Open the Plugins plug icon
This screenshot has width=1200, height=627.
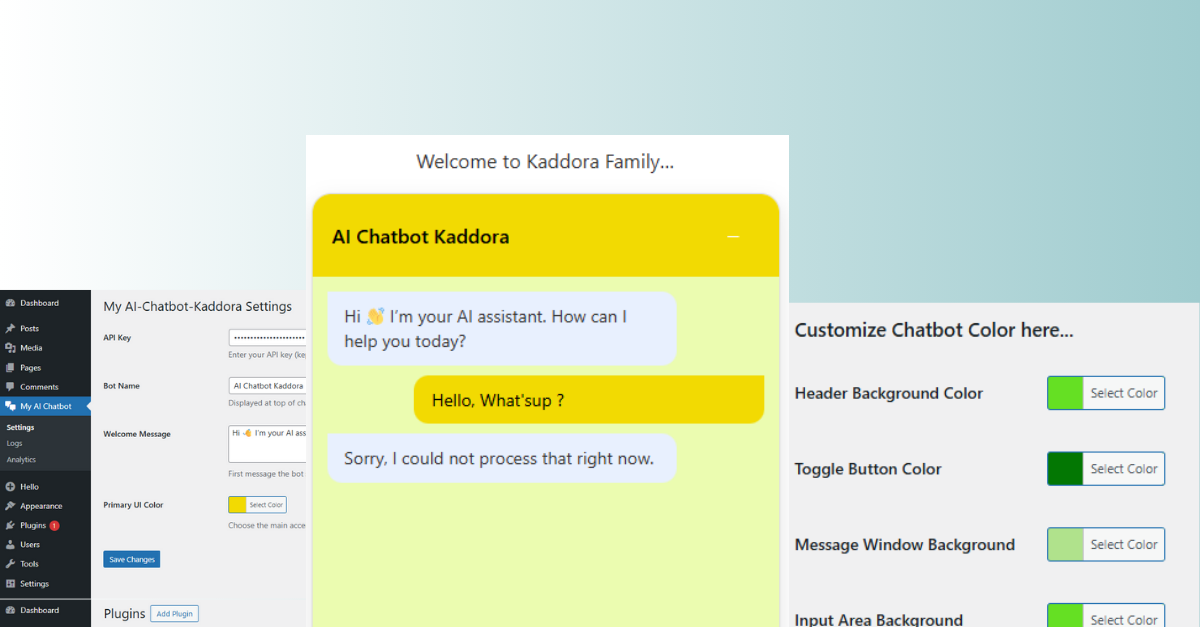pyautogui.click(x=10, y=525)
